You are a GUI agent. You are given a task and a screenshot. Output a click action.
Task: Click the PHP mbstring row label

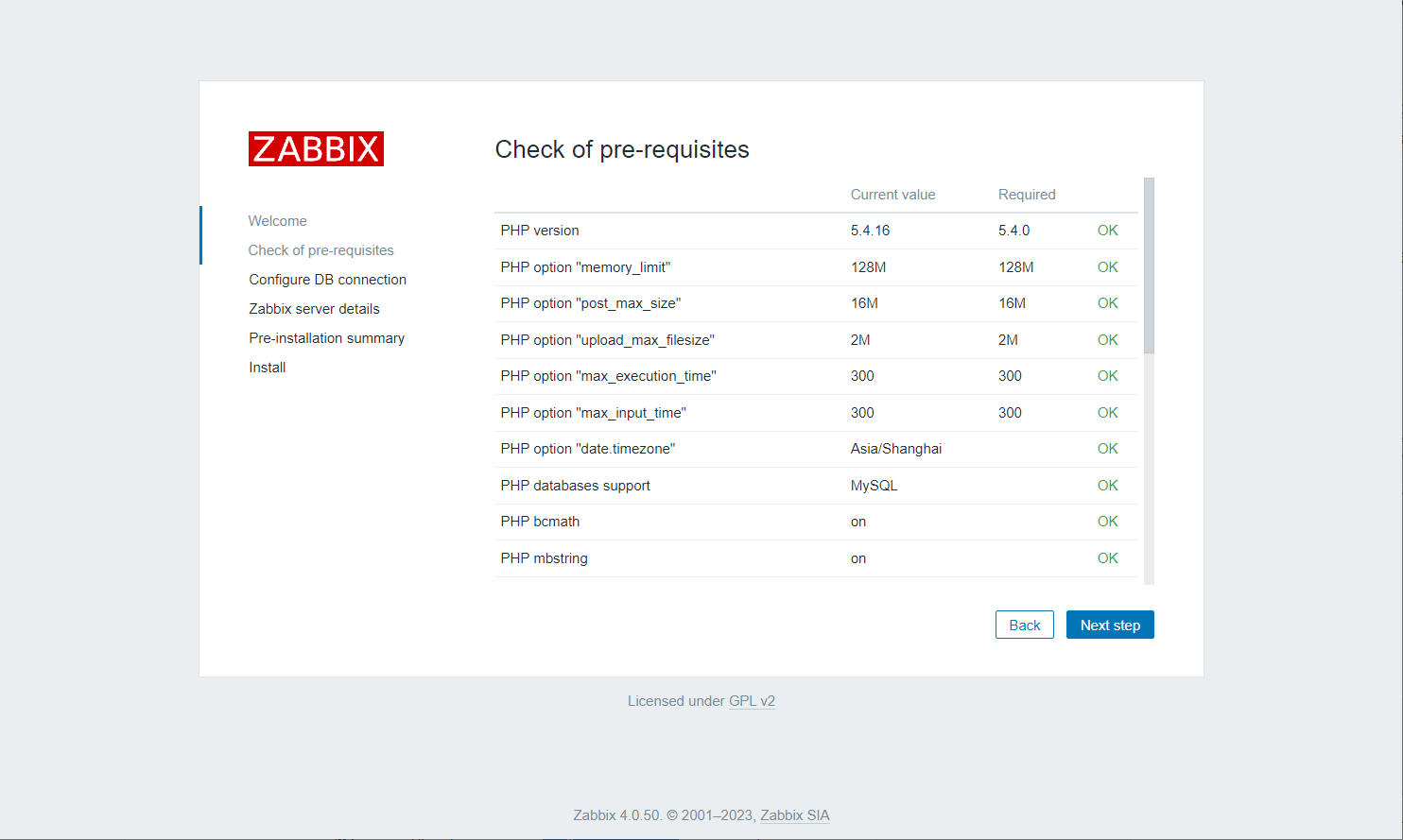click(x=544, y=558)
